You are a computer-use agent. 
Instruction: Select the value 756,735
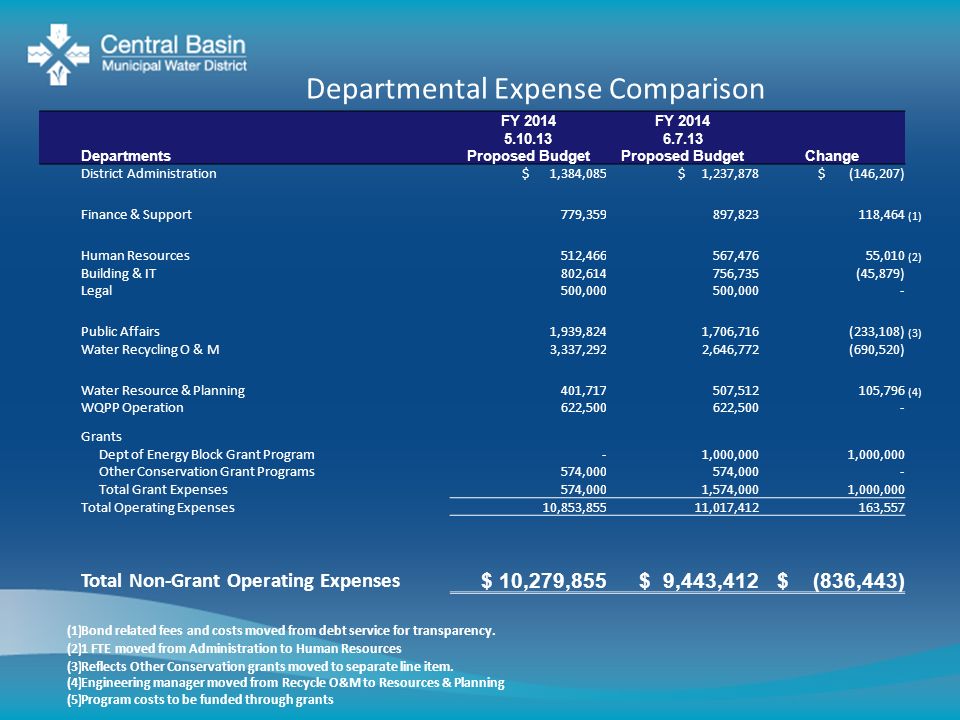click(x=735, y=273)
